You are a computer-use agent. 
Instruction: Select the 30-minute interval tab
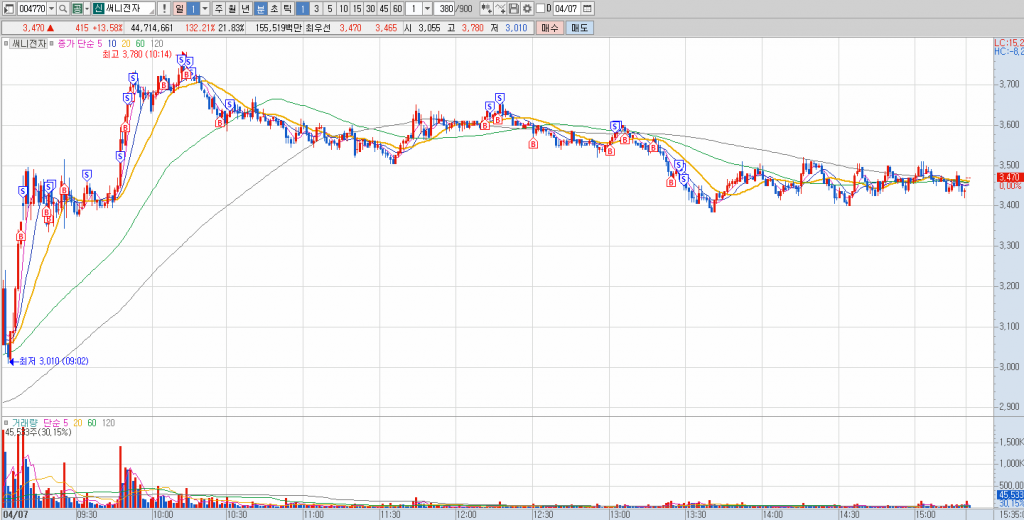pos(369,8)
